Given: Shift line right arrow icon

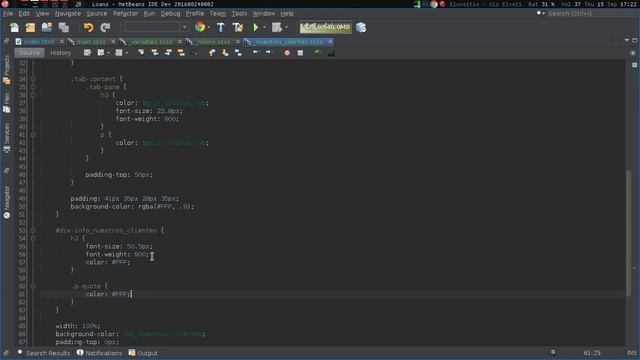Looking at the screenshot, I should point(268,53).
